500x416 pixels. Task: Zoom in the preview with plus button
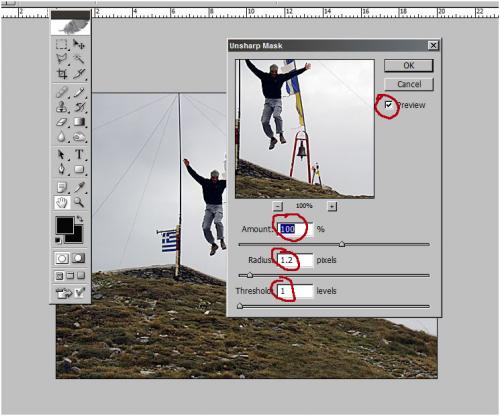pos(332,206)
